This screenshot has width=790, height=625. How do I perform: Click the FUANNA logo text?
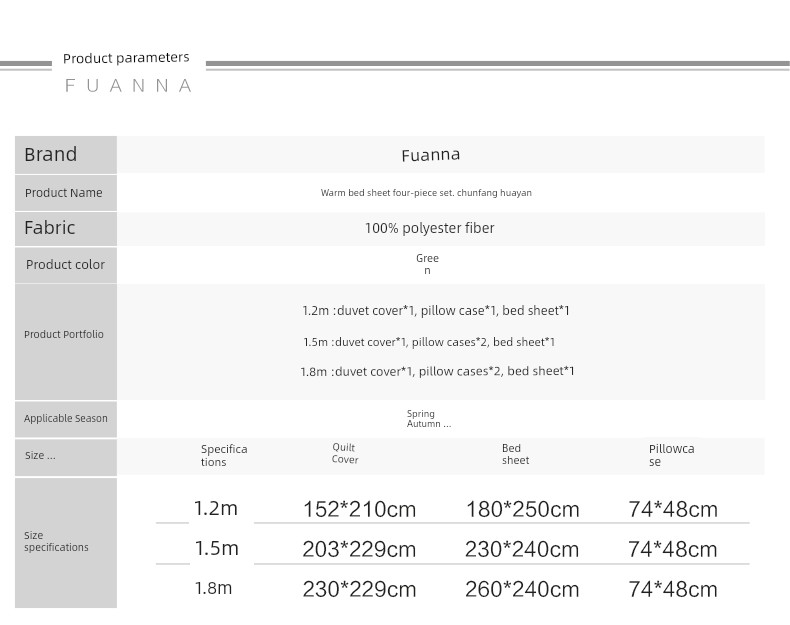[128, 86]
